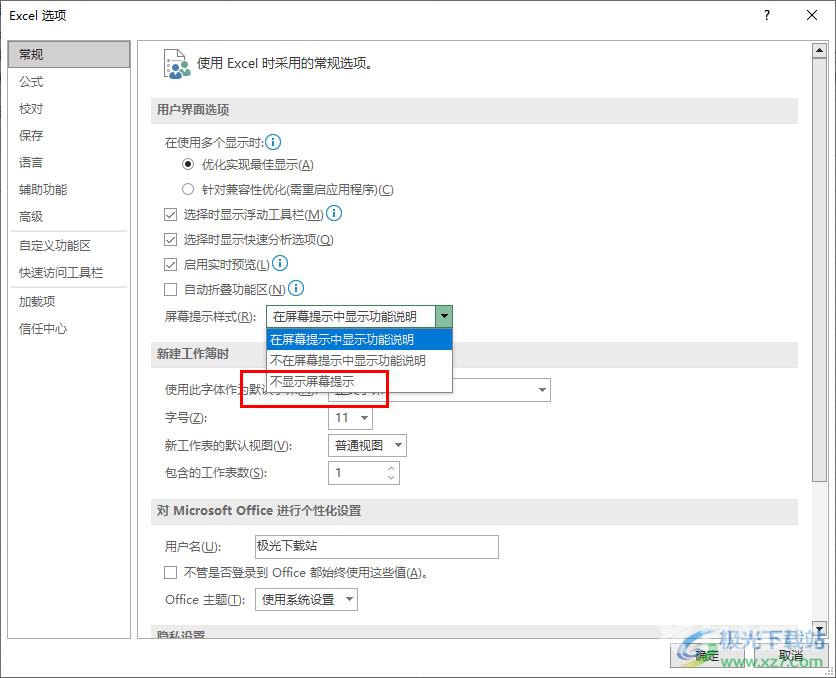The height and width of the screenshot is (678, 836).
Task: Click the info icon beside 启用实时预览
Action: click(280, 263)
